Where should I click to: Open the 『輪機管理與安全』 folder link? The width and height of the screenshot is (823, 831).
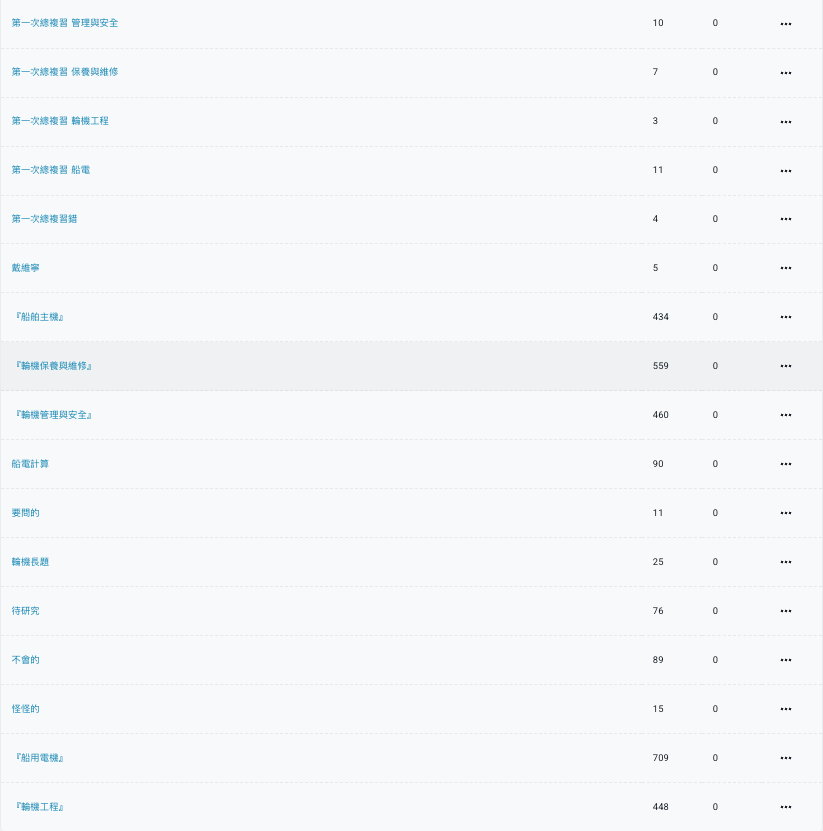(x=52, y=415)
